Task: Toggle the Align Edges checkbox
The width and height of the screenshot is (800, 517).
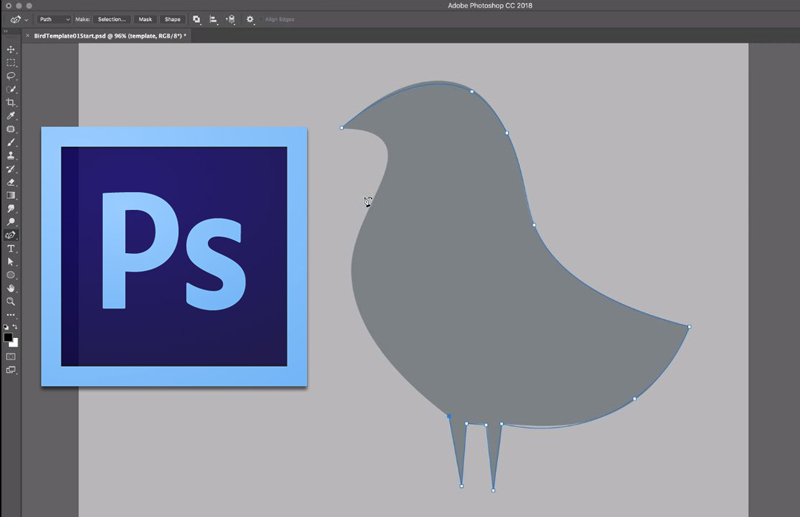Action: (x=261, y=19)
